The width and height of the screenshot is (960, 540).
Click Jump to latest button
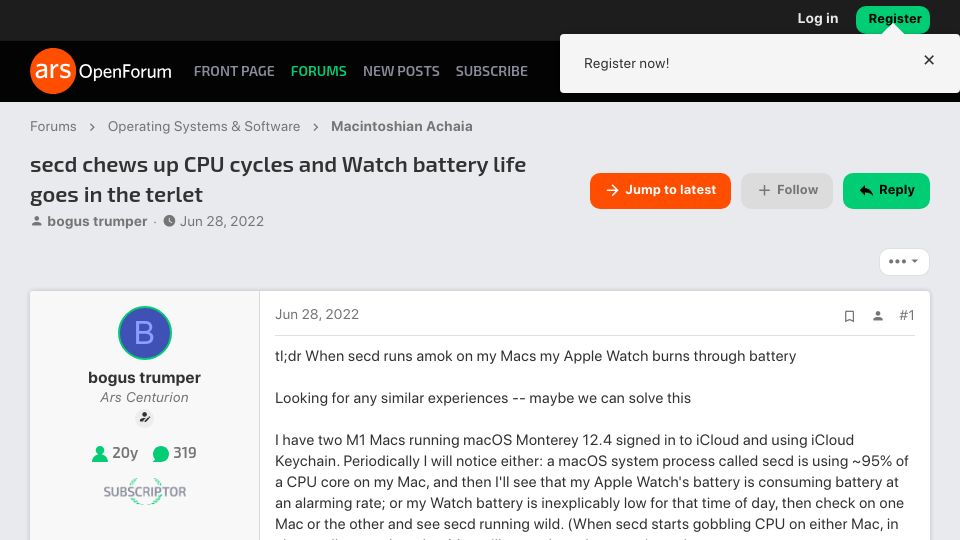660,190
